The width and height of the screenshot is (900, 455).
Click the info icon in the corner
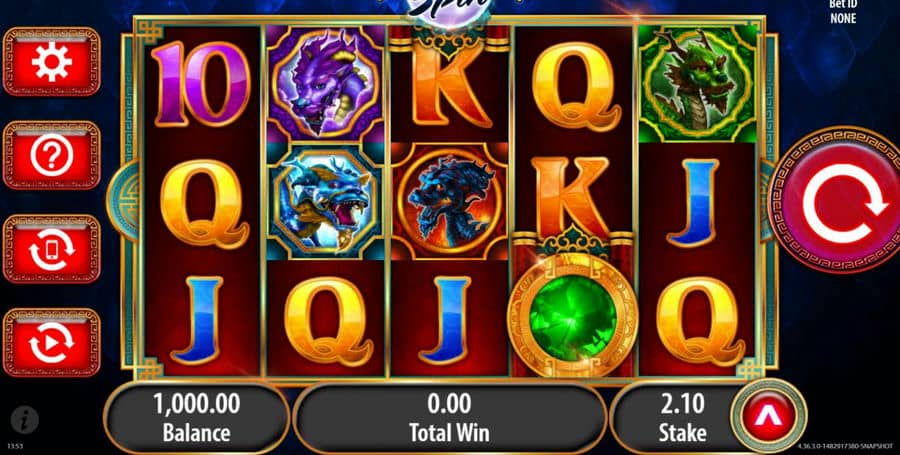click(25, 420)
